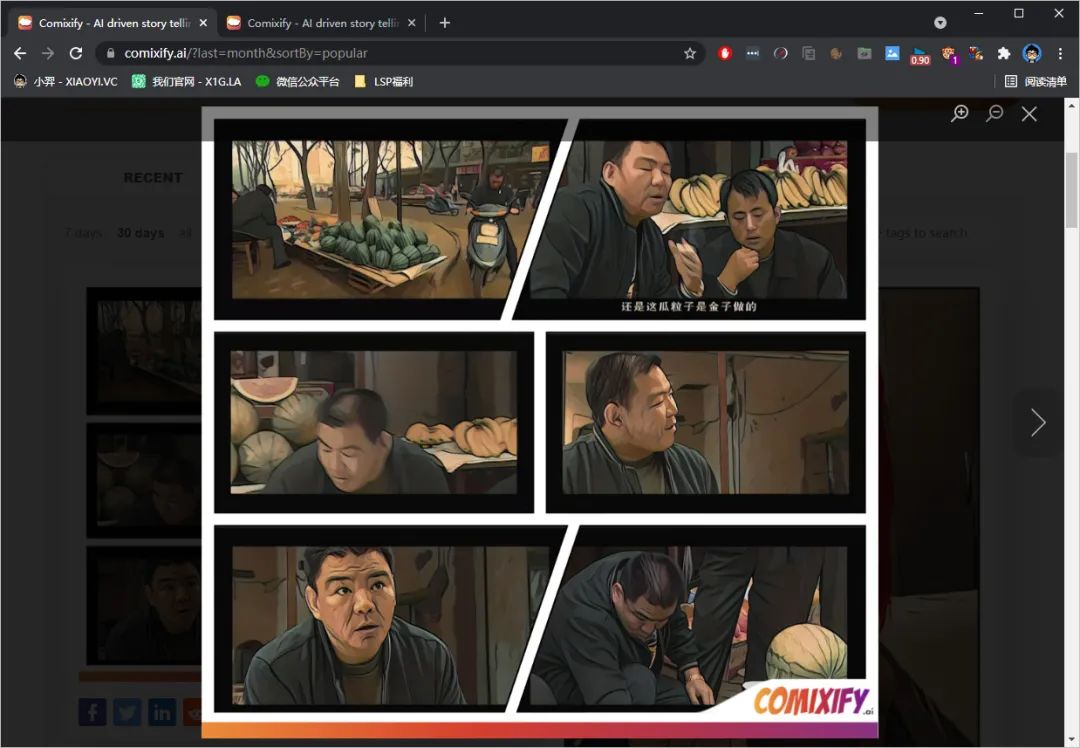
Task: Open Chrome's three-dot menu
Action: [x=1060, y=53]
